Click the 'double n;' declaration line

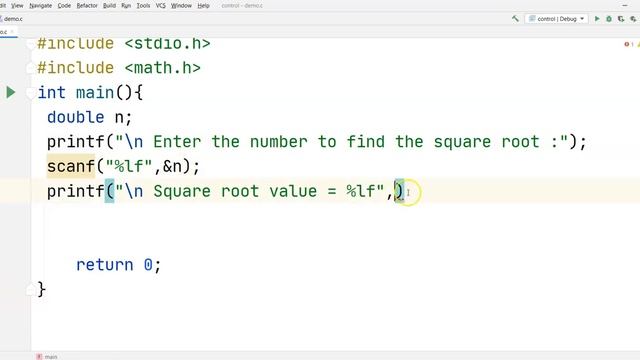click(89, 118)
